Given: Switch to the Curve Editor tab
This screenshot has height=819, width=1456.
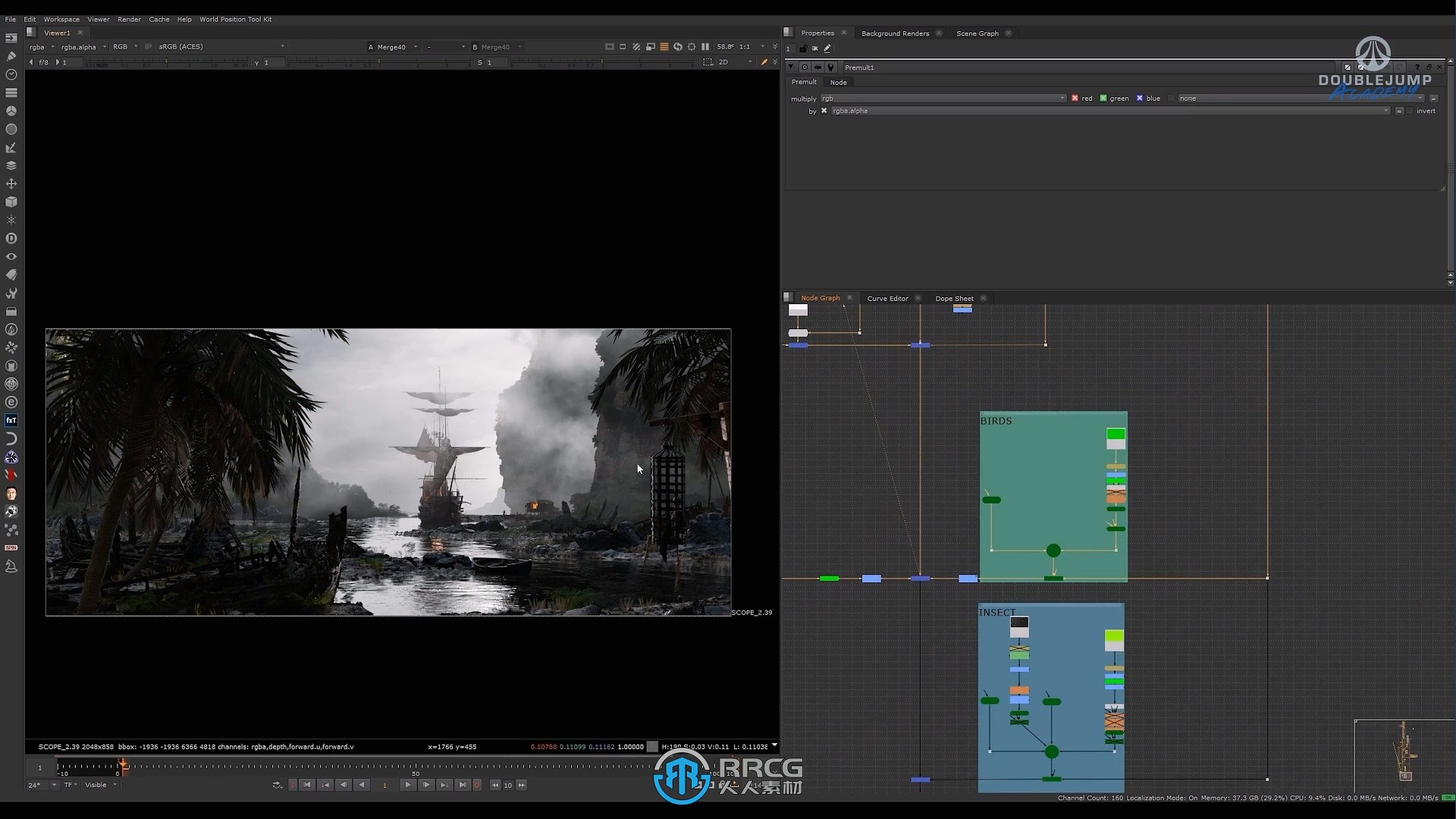Looking at the screenshot, I should click(x=887, y=298).
